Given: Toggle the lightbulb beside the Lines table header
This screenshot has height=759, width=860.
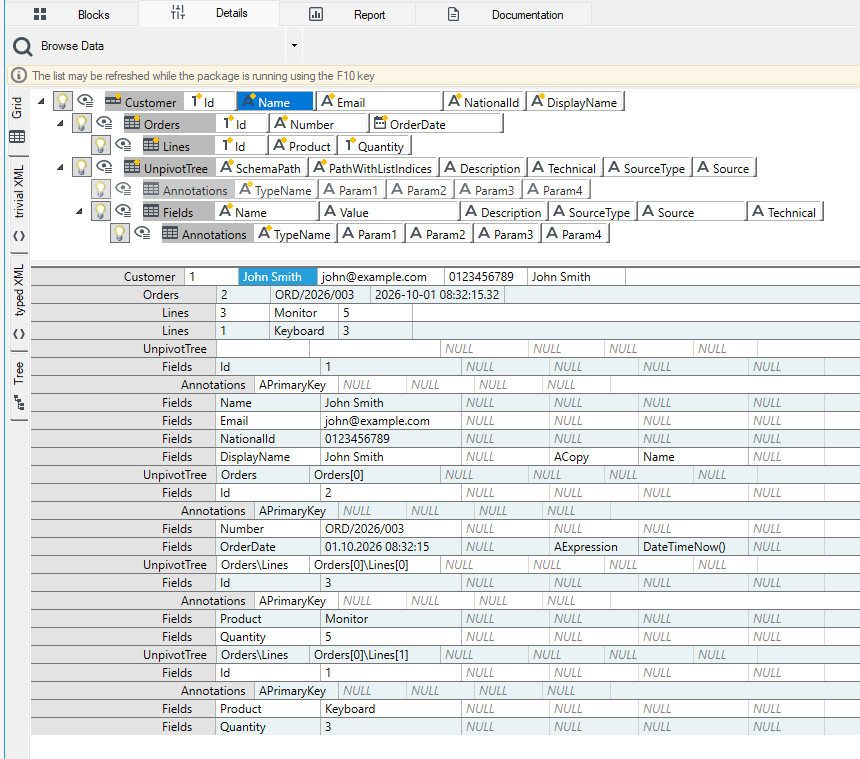Looking at the screenshot, I should tap(100, 145).
